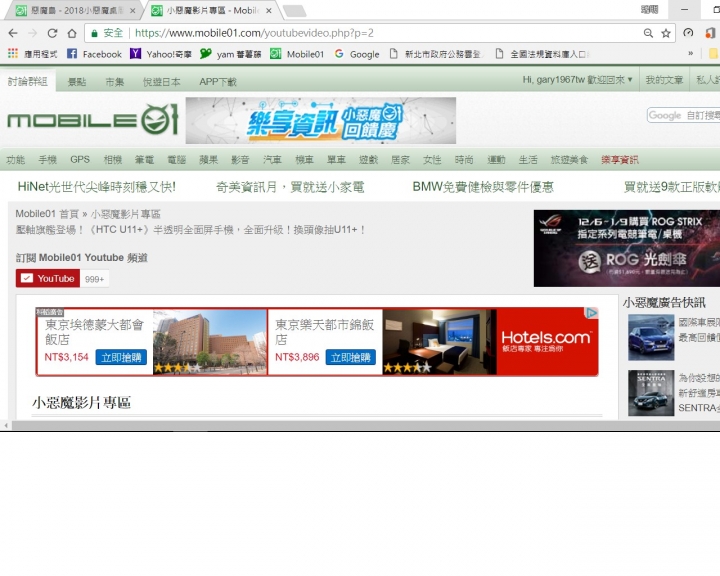This screenshot has height=576, width=720.
Task: Click 立即搶購 for 東京埃德蒙大都會飯店
Action: click(x=121, y=357)
